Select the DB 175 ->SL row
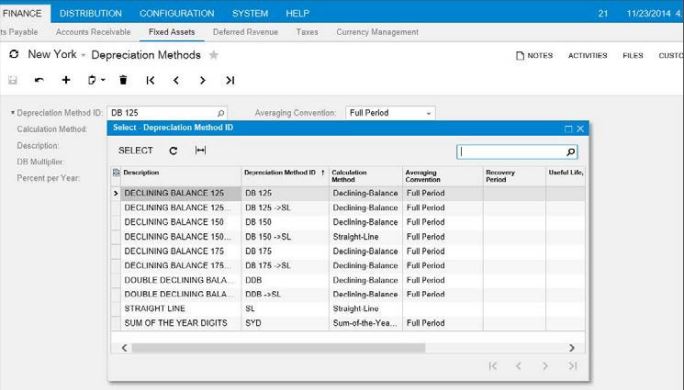The width and height of the screenshot is (684, 390). pos(348,266)
